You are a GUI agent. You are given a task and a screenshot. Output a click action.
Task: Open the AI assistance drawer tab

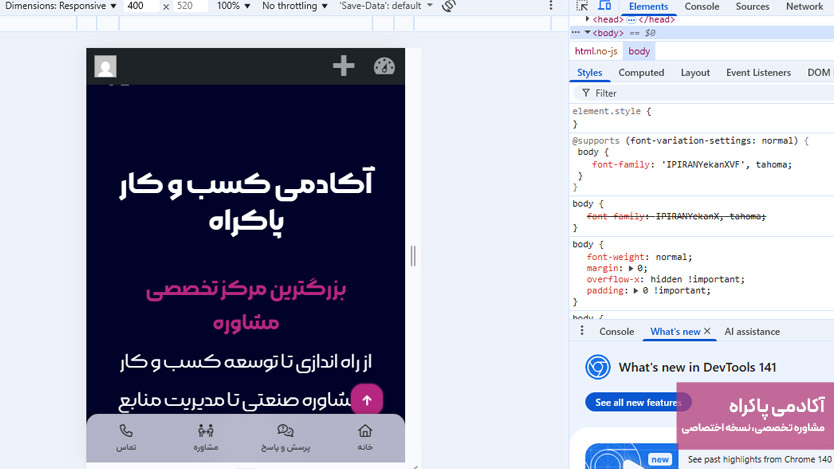(x=752, y=331)
